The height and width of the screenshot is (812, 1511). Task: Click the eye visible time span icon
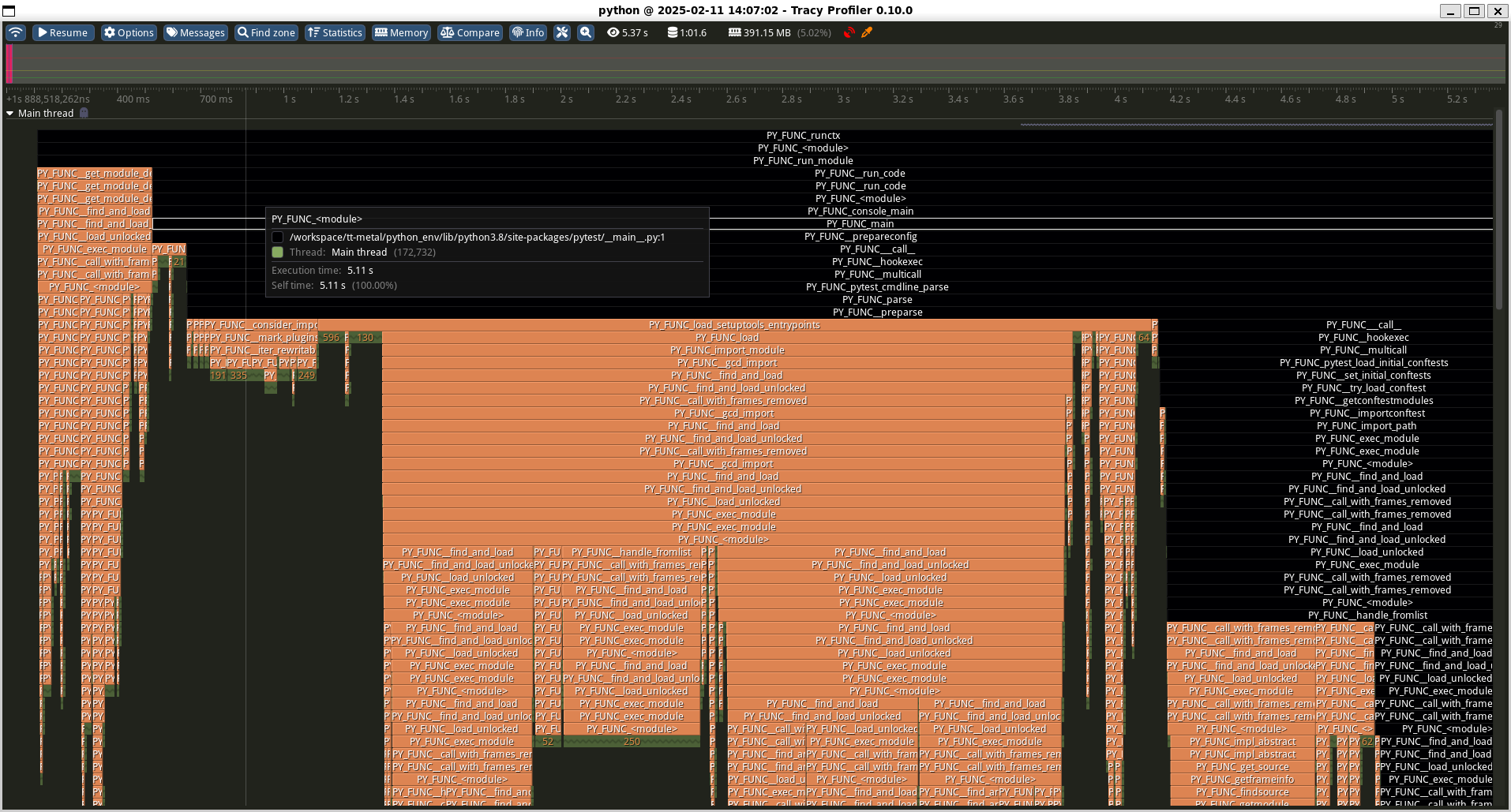613,32
